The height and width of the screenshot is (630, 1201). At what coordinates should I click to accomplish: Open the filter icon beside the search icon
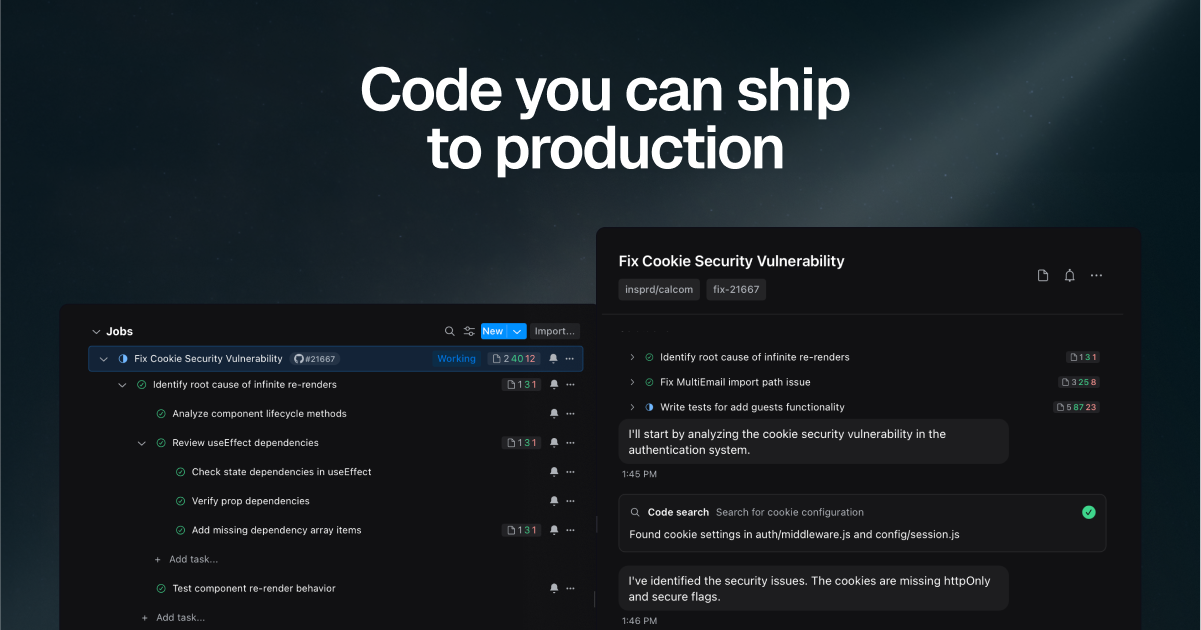(469, 331)
